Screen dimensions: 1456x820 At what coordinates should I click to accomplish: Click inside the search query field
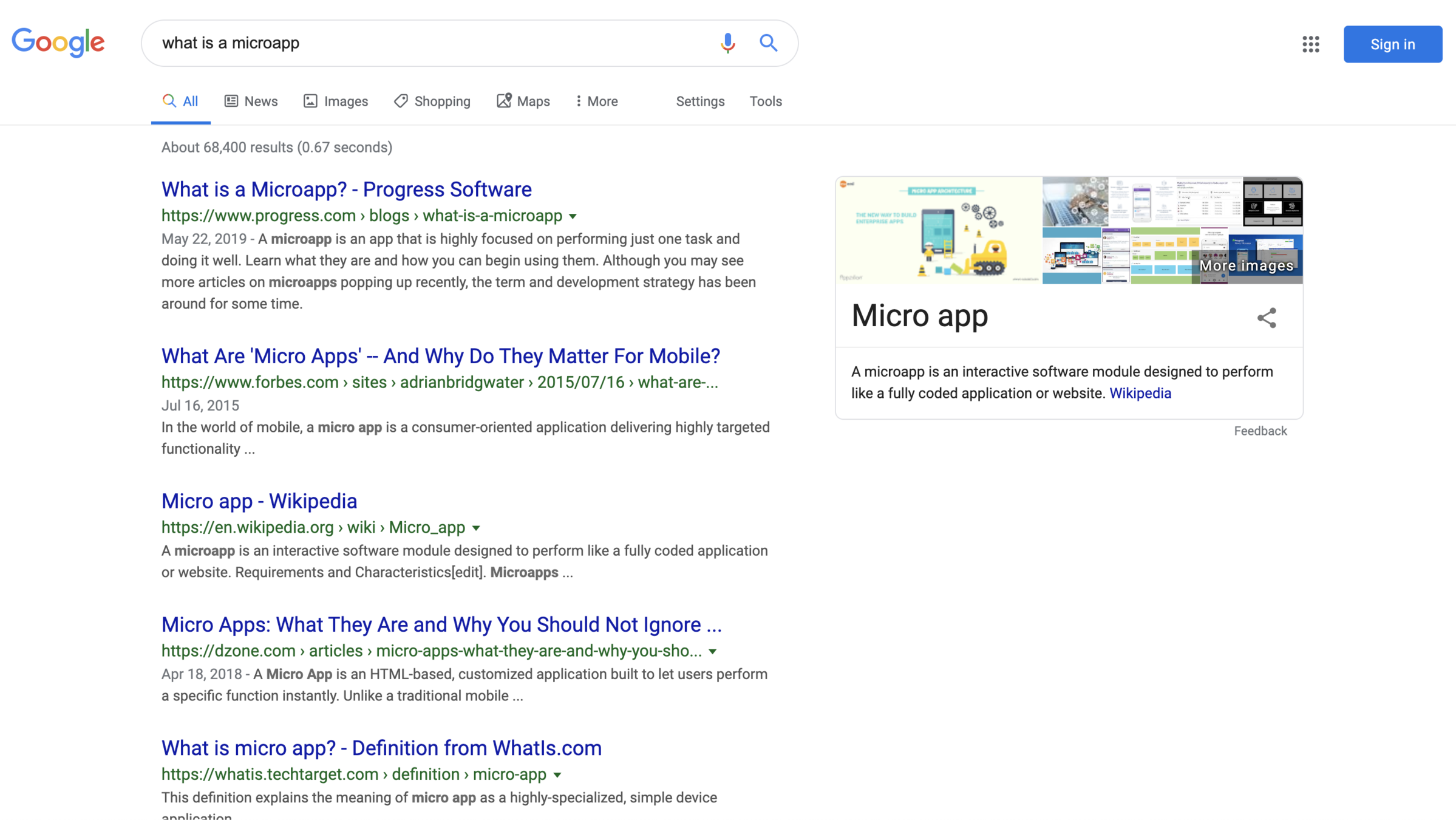[425, 43]
